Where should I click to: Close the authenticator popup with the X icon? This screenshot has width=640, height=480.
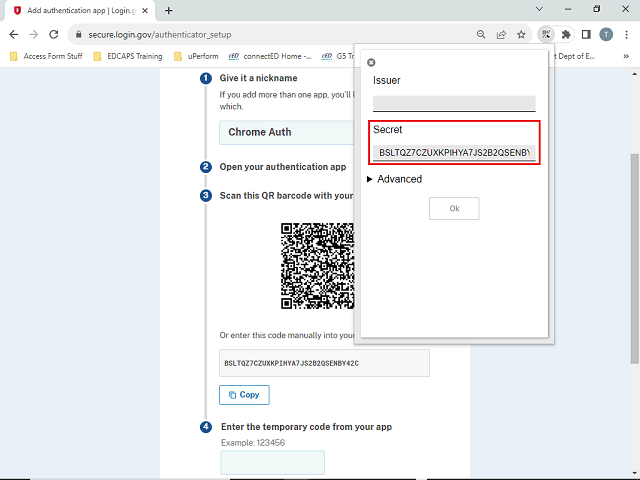point(372,62)
